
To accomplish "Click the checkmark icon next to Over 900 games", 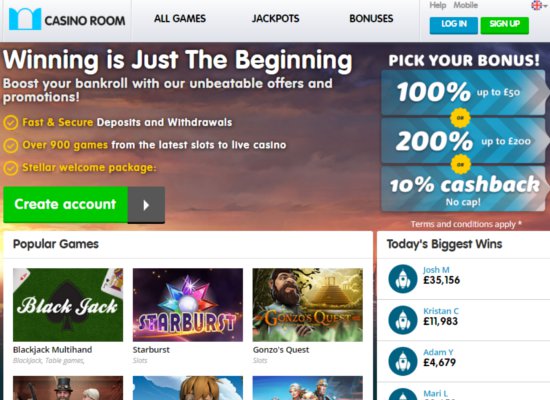I will (x=11, y=146).
